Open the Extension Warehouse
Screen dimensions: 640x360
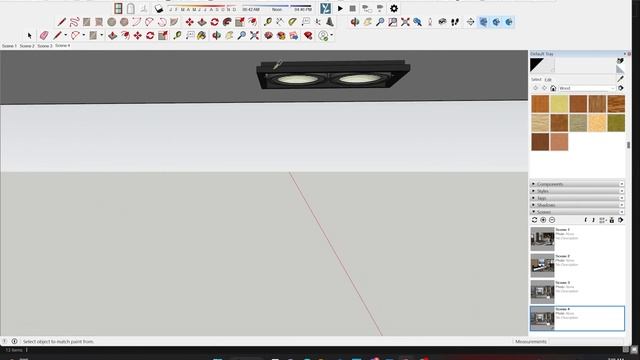coord(281,36)
